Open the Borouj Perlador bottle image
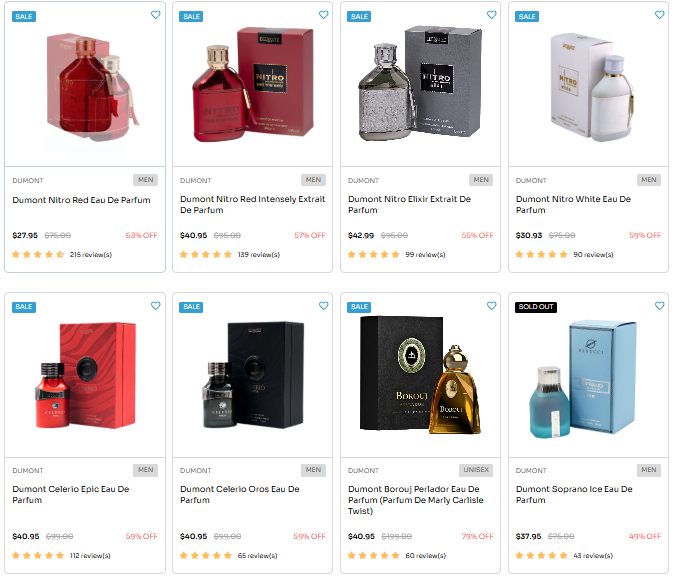The width and height of the screenshot is (675, 578). click(420, 374)
